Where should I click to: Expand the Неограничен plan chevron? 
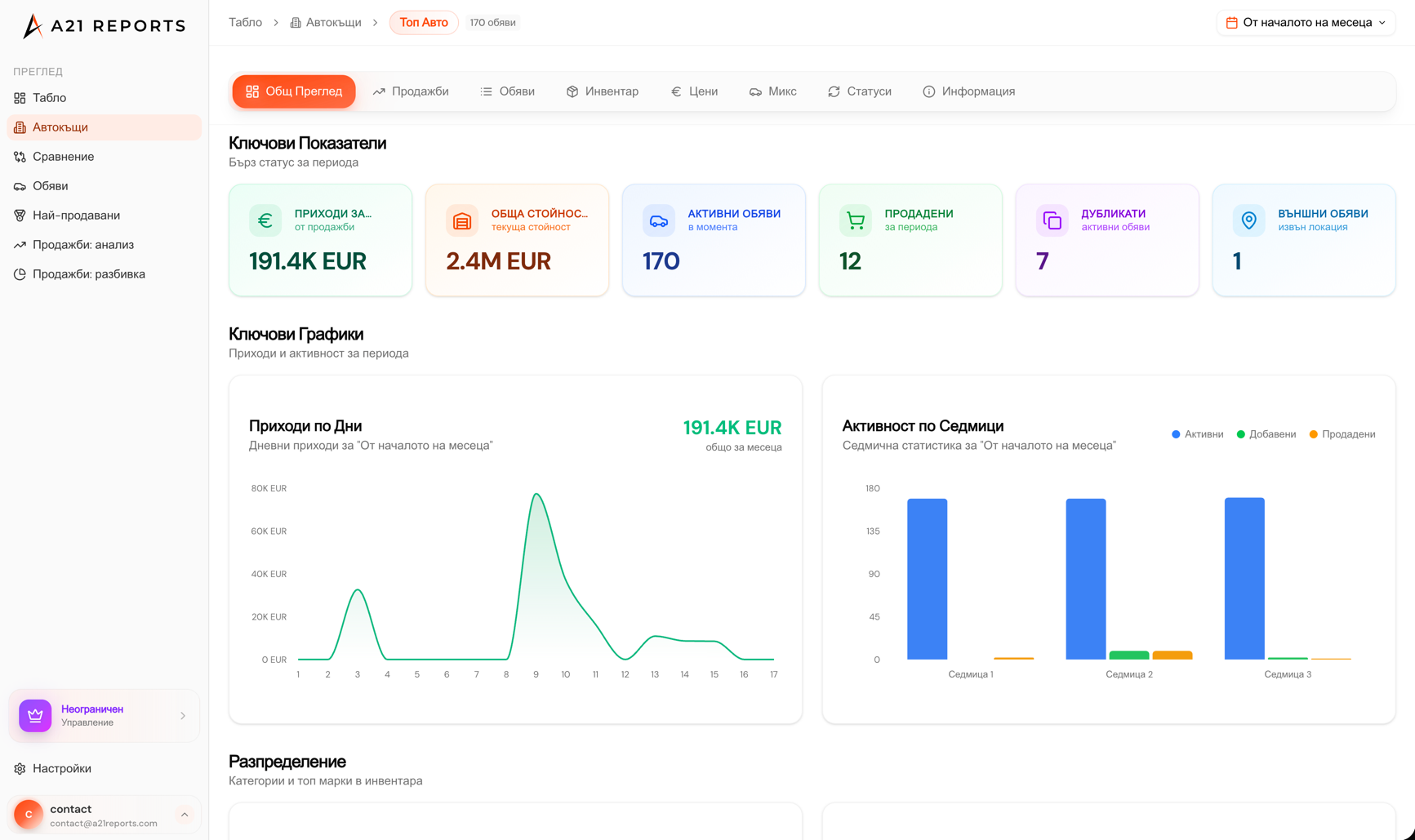[183, 716]
